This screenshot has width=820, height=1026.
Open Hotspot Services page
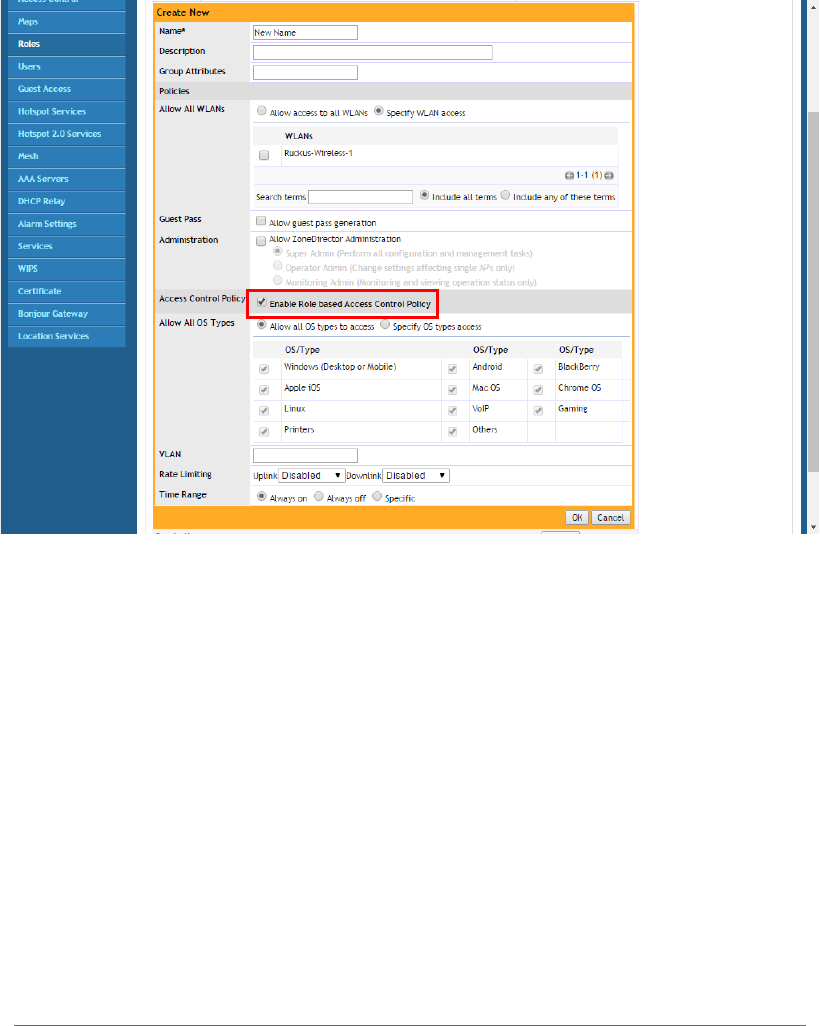[x=66, y=112]
